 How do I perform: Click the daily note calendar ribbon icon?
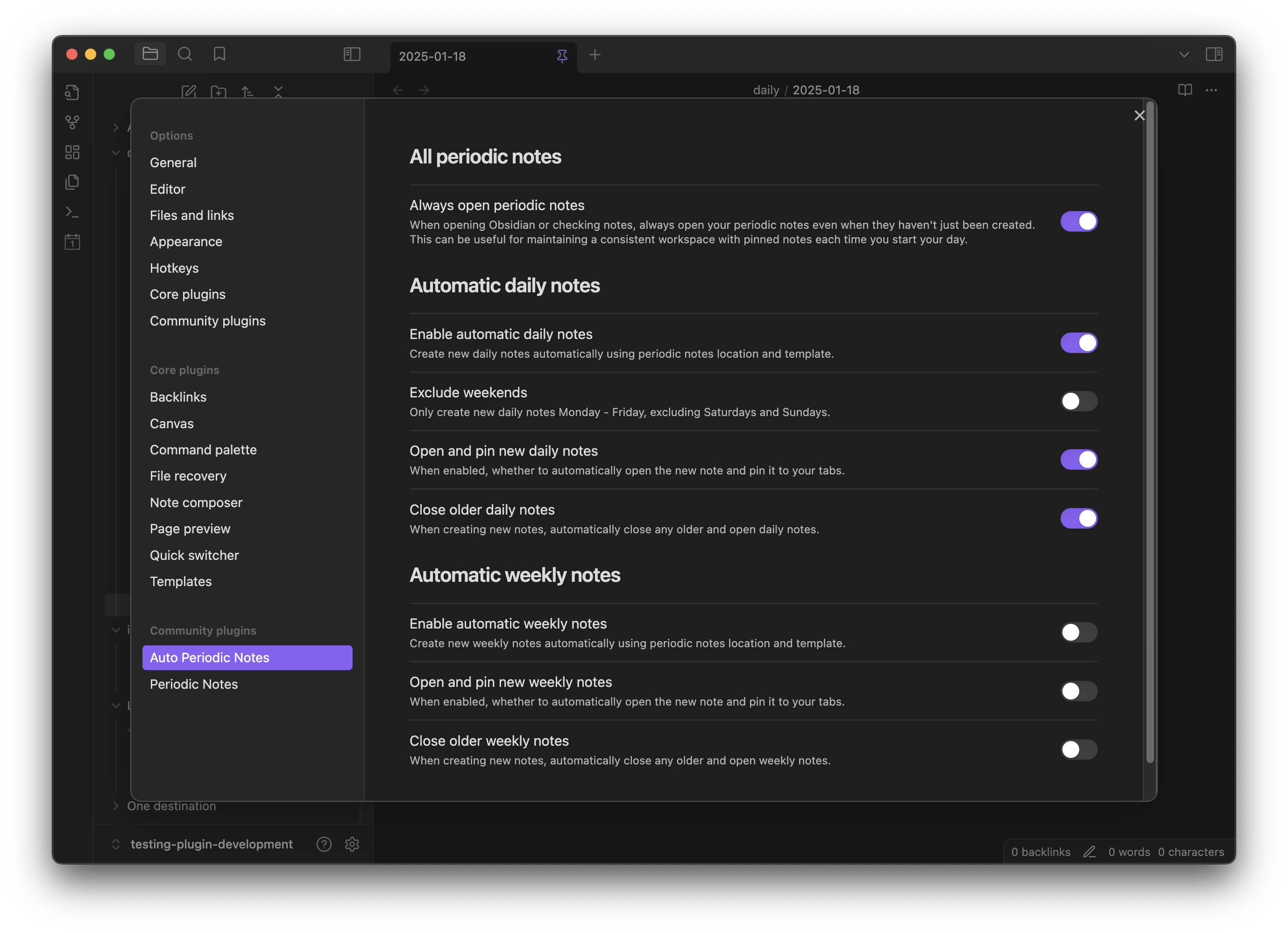click(x=72, y=242)
